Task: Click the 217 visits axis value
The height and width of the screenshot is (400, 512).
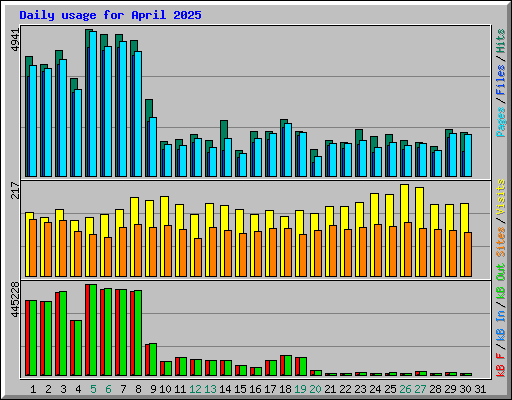Action: 15,190
